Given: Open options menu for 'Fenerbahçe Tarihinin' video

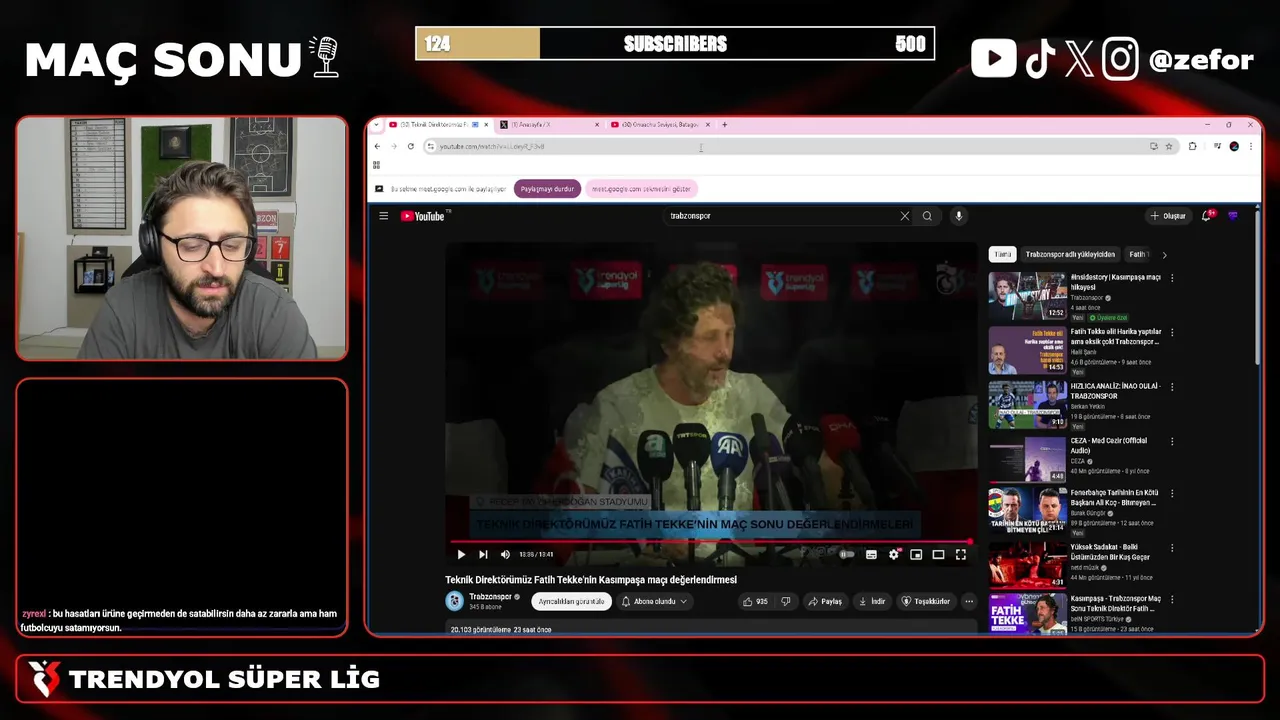Looking at the screenshot, I should coord(1172,494).
